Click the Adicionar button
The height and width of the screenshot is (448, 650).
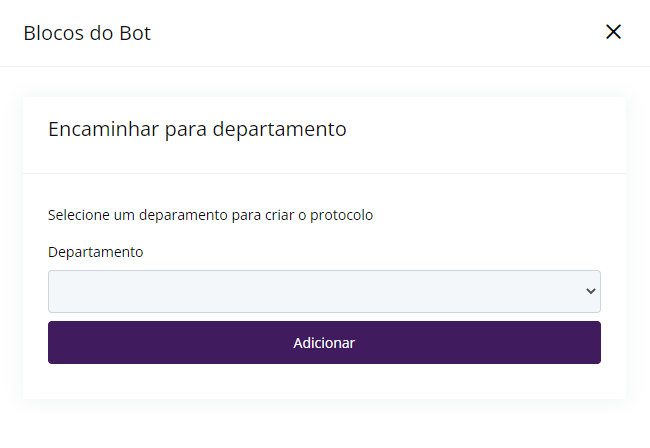pos(324,342)
